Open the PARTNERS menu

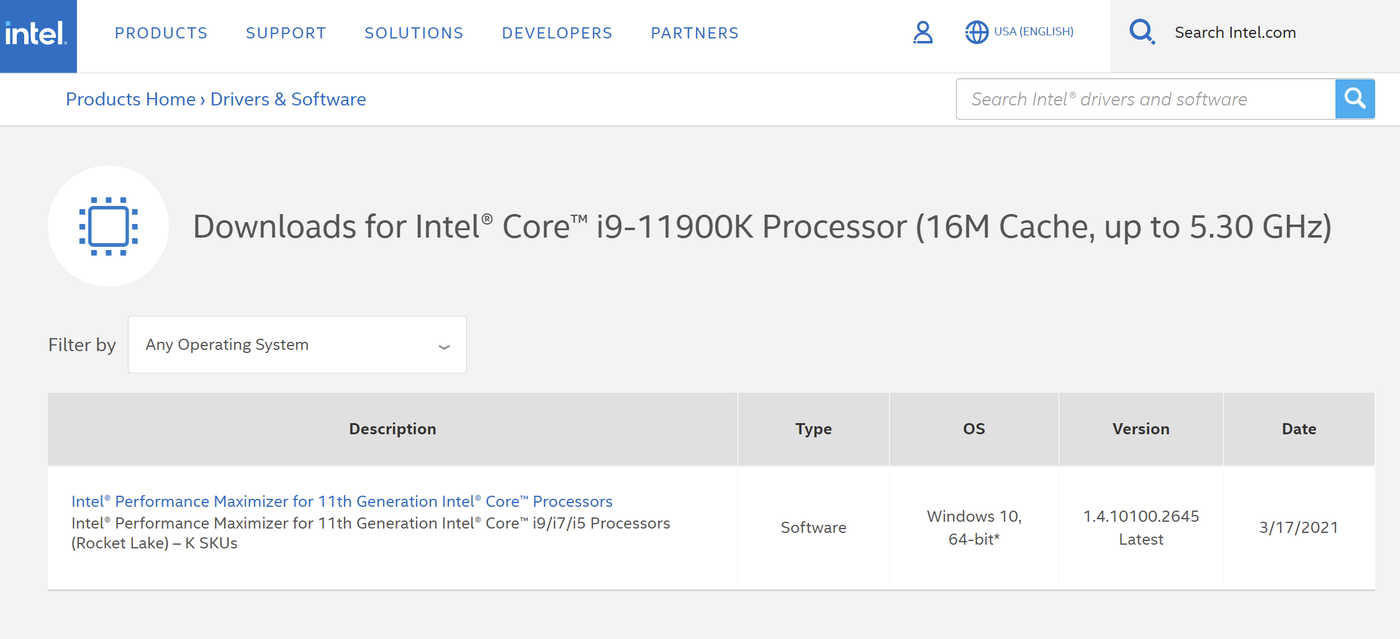(x=694, y=33)
